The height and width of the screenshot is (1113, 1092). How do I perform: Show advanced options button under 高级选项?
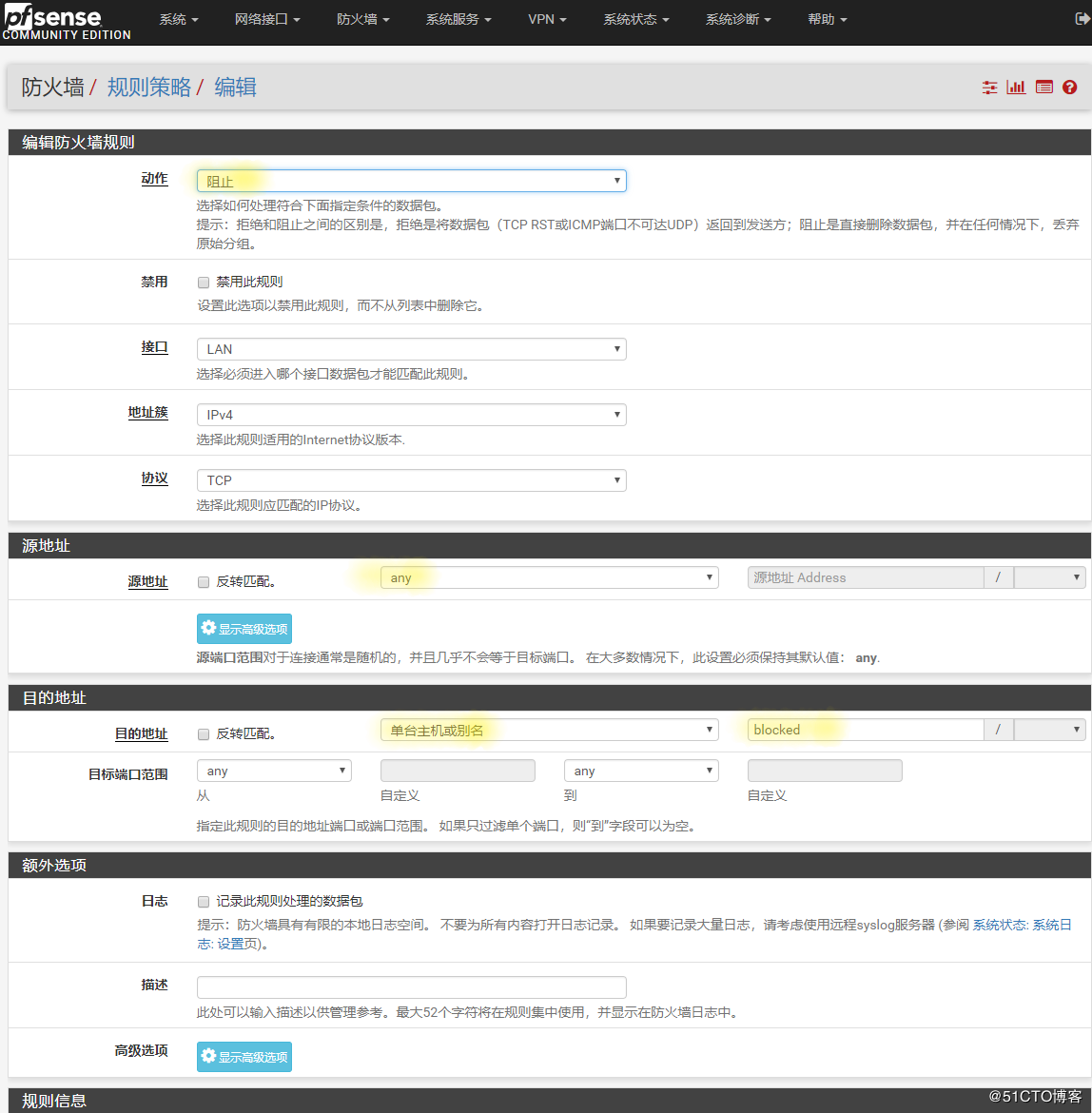coord(244,1057)
